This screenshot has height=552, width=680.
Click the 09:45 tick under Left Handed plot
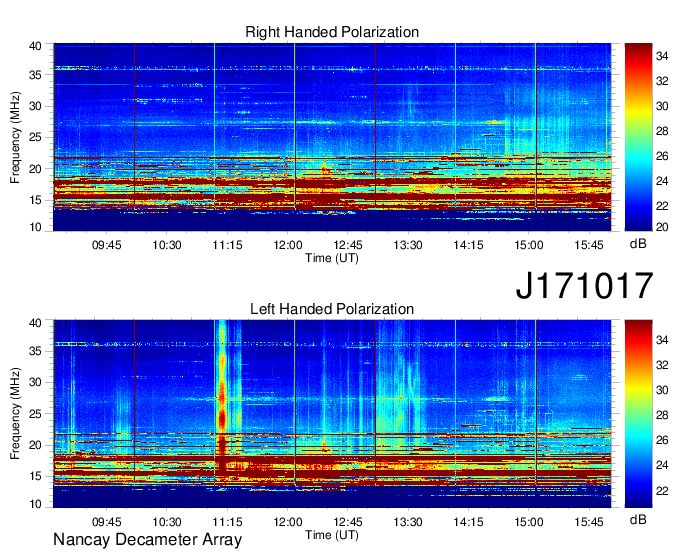point(107,522)
